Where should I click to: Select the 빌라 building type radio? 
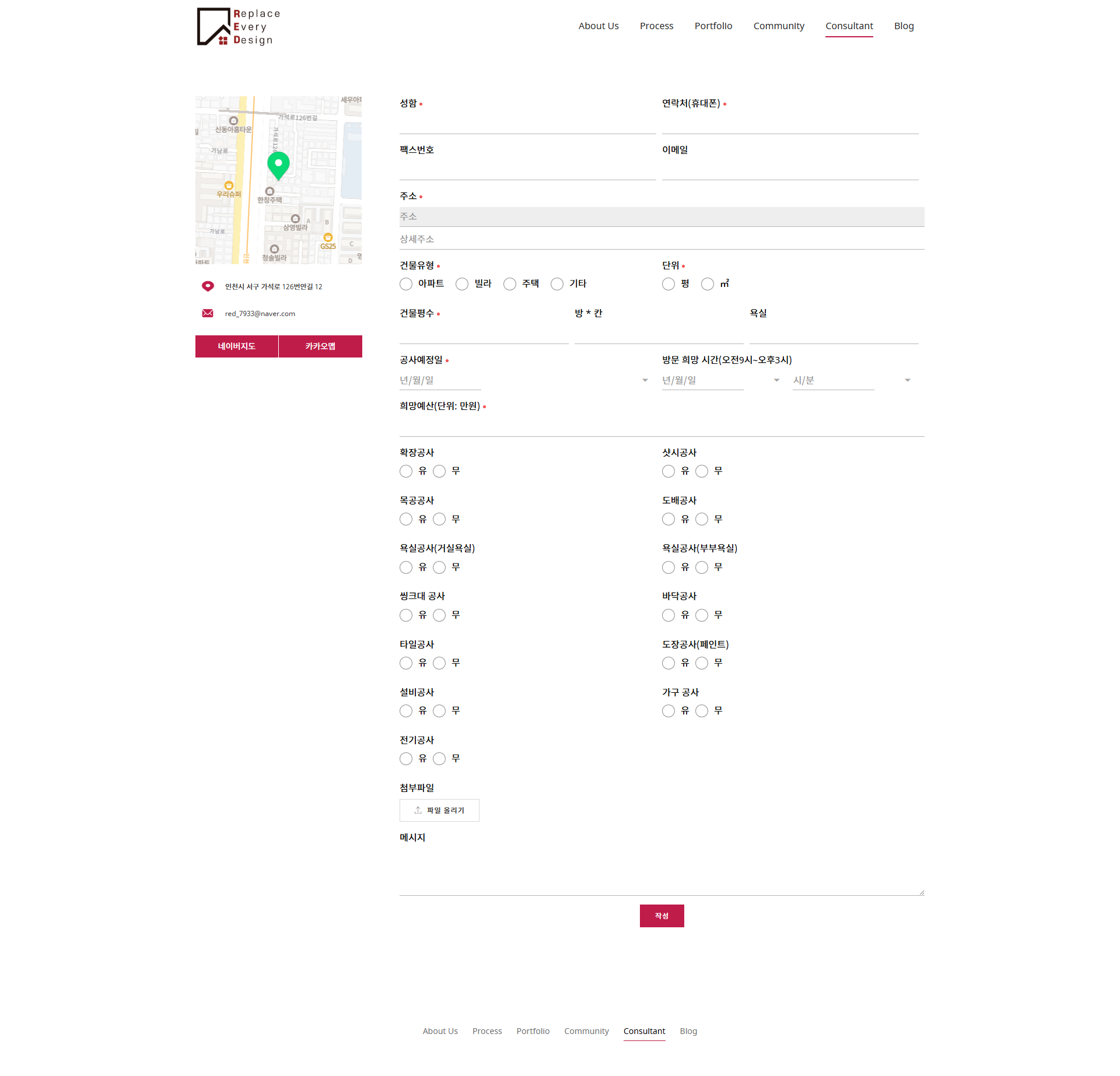462,284
